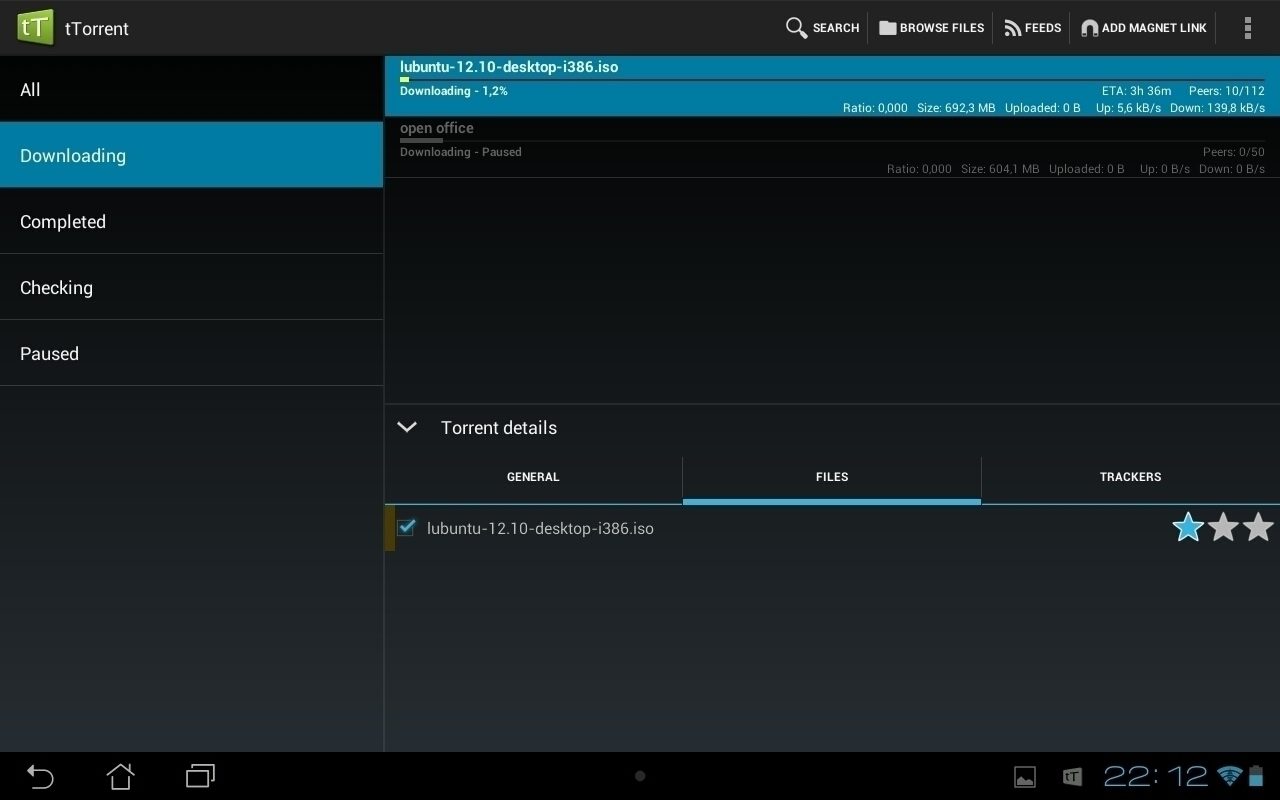Tap the battery status icon
The image size is (1280, 800).
[1256, 776]
